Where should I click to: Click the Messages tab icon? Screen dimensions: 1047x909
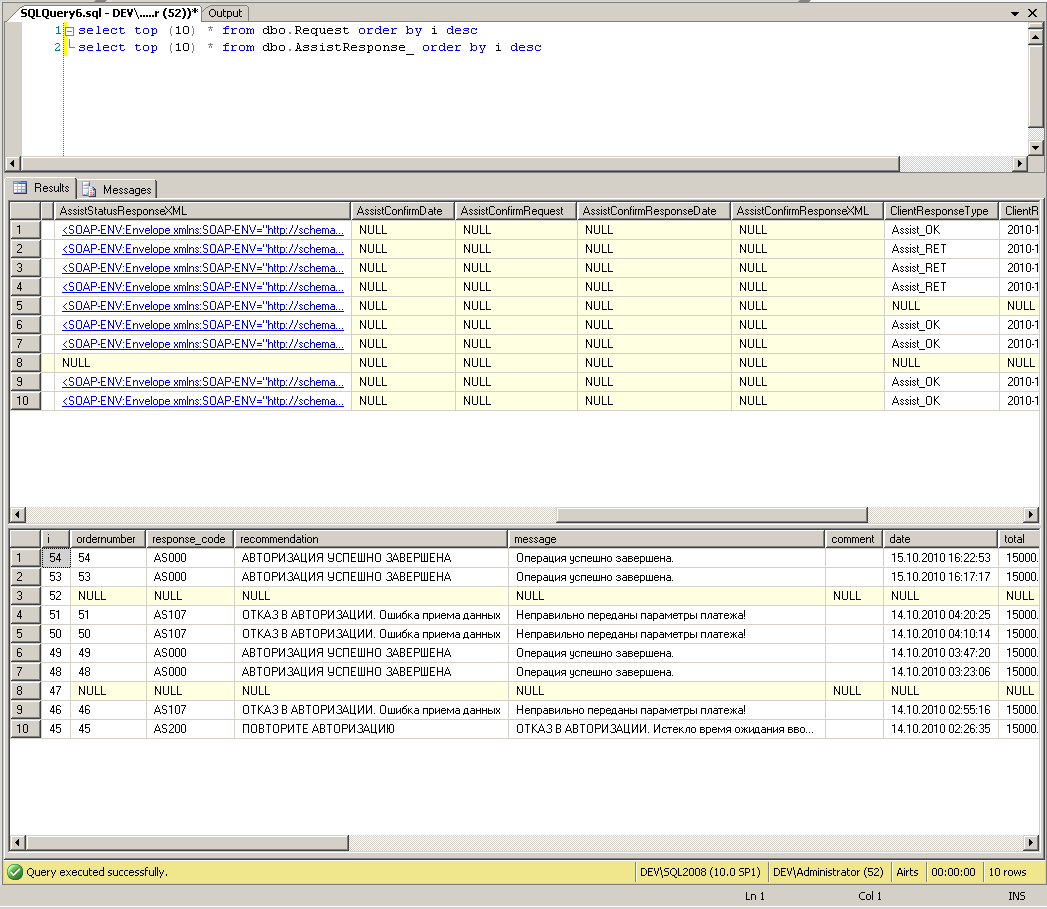click(x=88, y=189)
